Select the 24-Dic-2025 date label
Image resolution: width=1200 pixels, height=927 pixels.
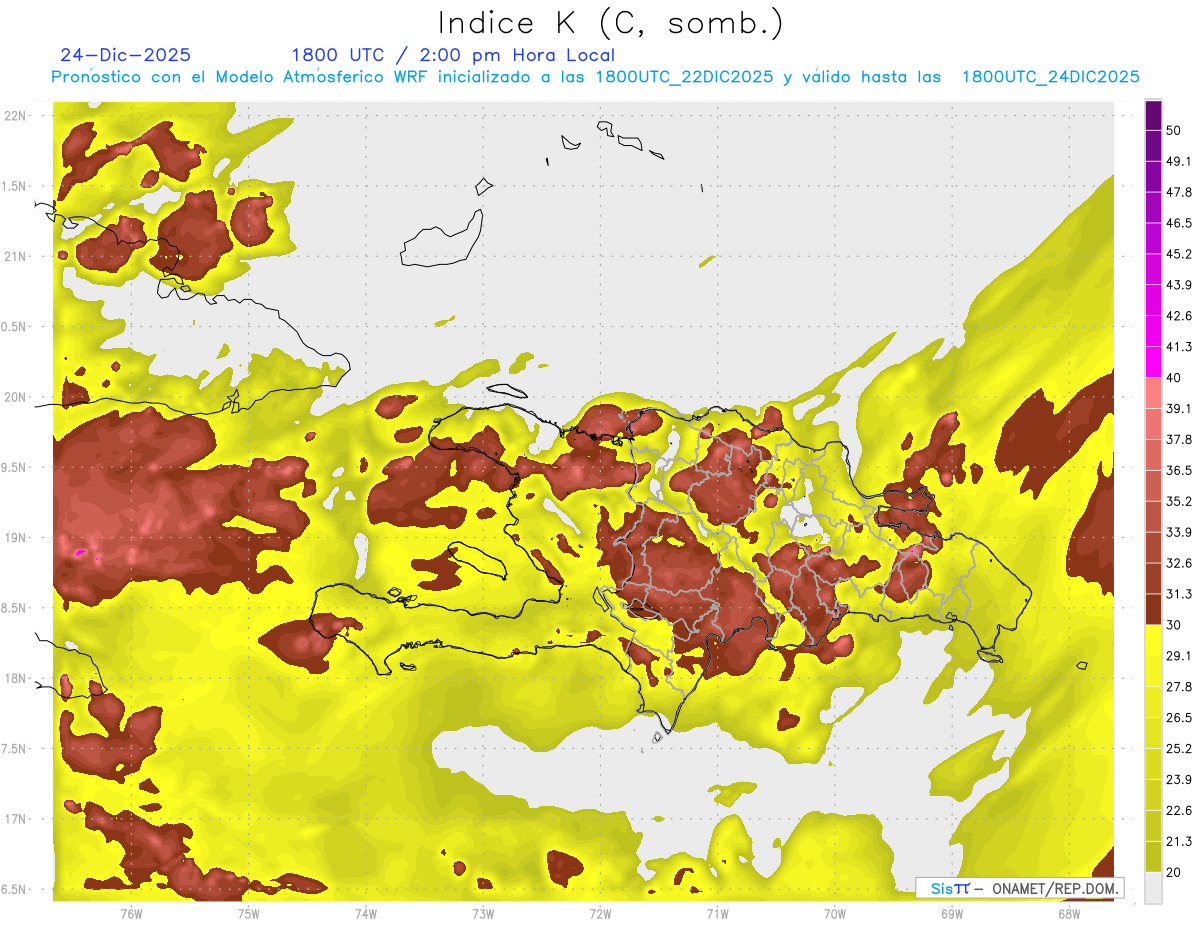coord(126,55)
